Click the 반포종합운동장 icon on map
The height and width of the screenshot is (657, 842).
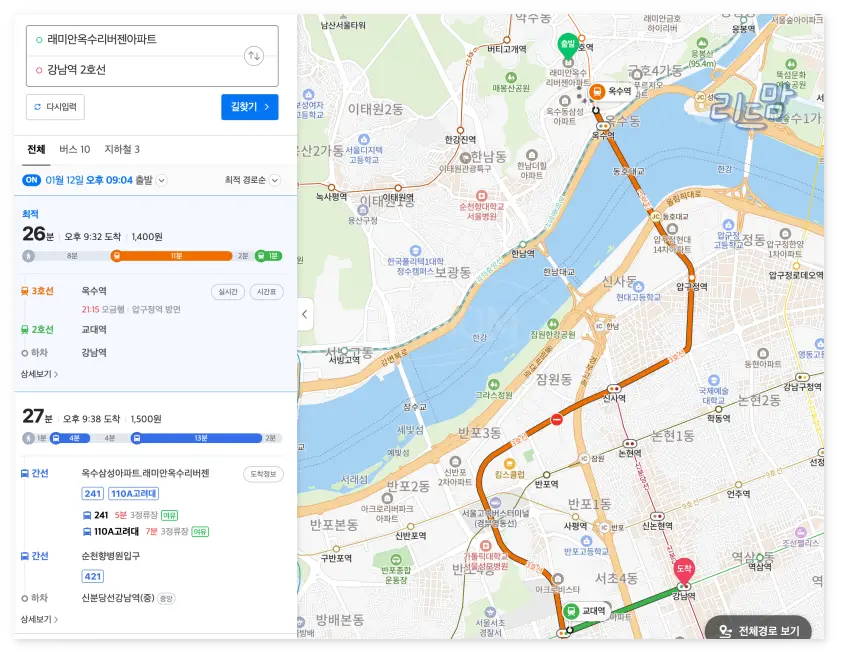coord(396,560)
